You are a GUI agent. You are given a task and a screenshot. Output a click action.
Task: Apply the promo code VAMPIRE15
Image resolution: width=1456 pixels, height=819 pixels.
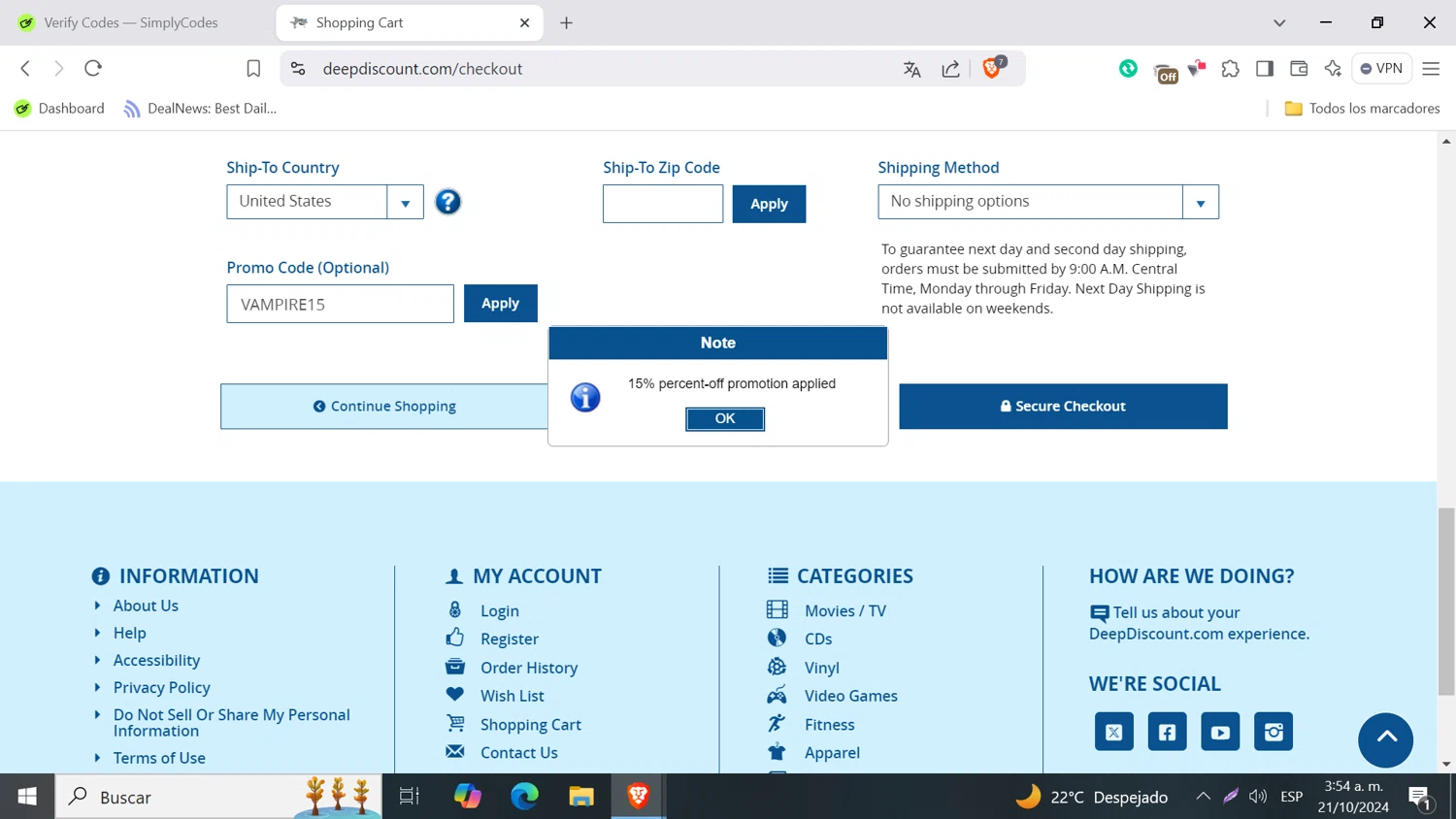click(501, 303)
